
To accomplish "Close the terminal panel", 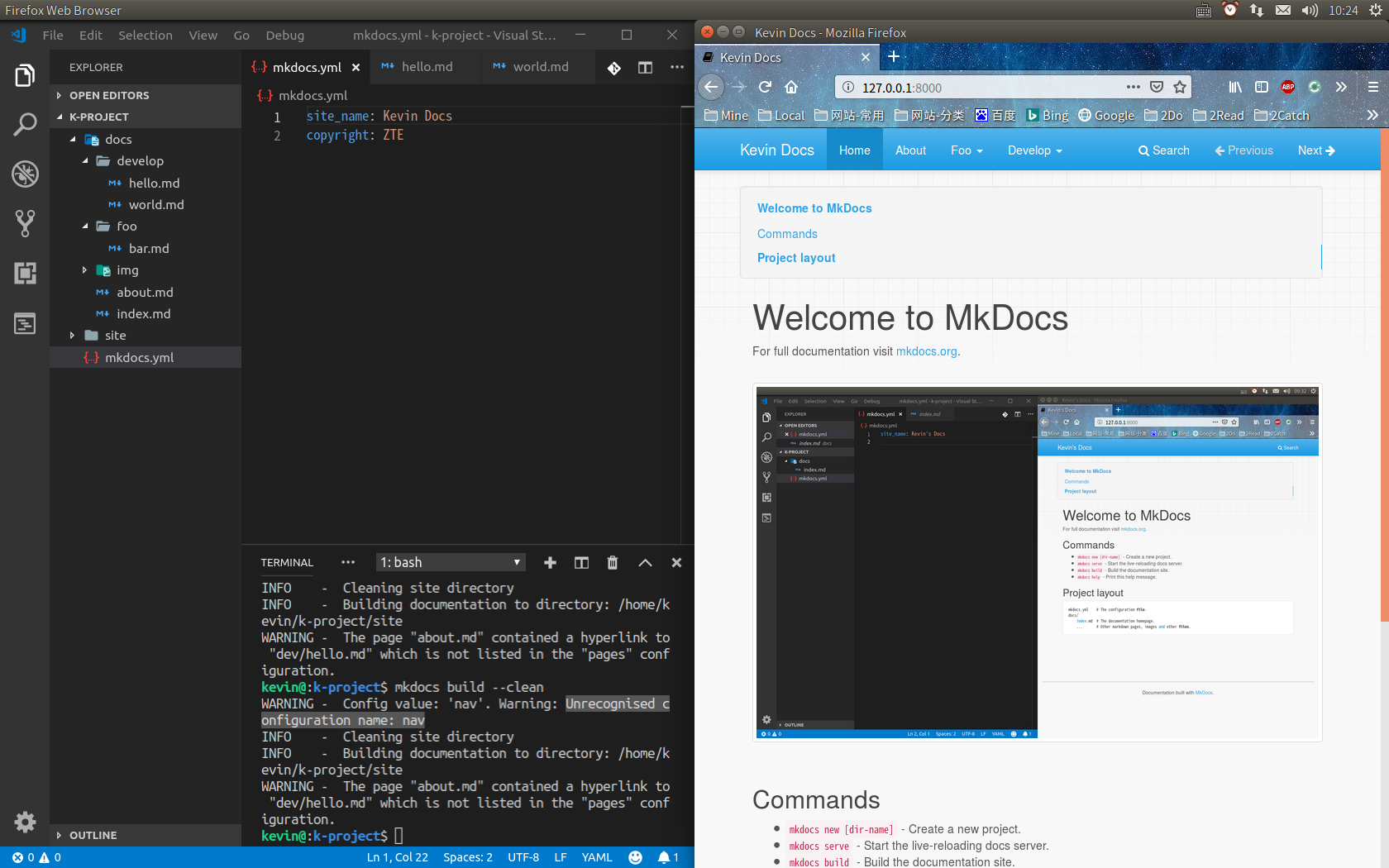I will (x=676, y=562).
